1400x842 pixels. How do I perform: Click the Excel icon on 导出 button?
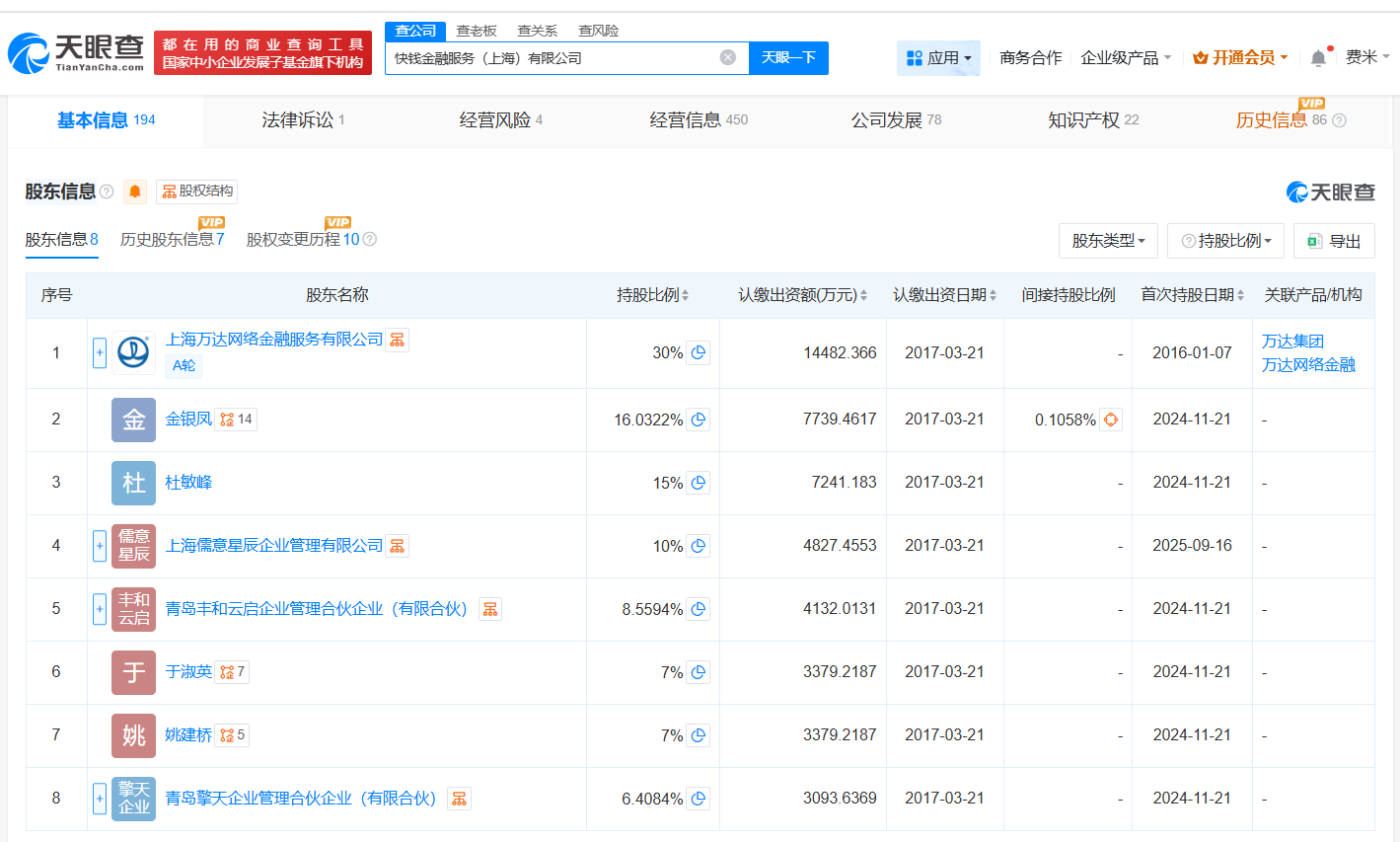1313,240
